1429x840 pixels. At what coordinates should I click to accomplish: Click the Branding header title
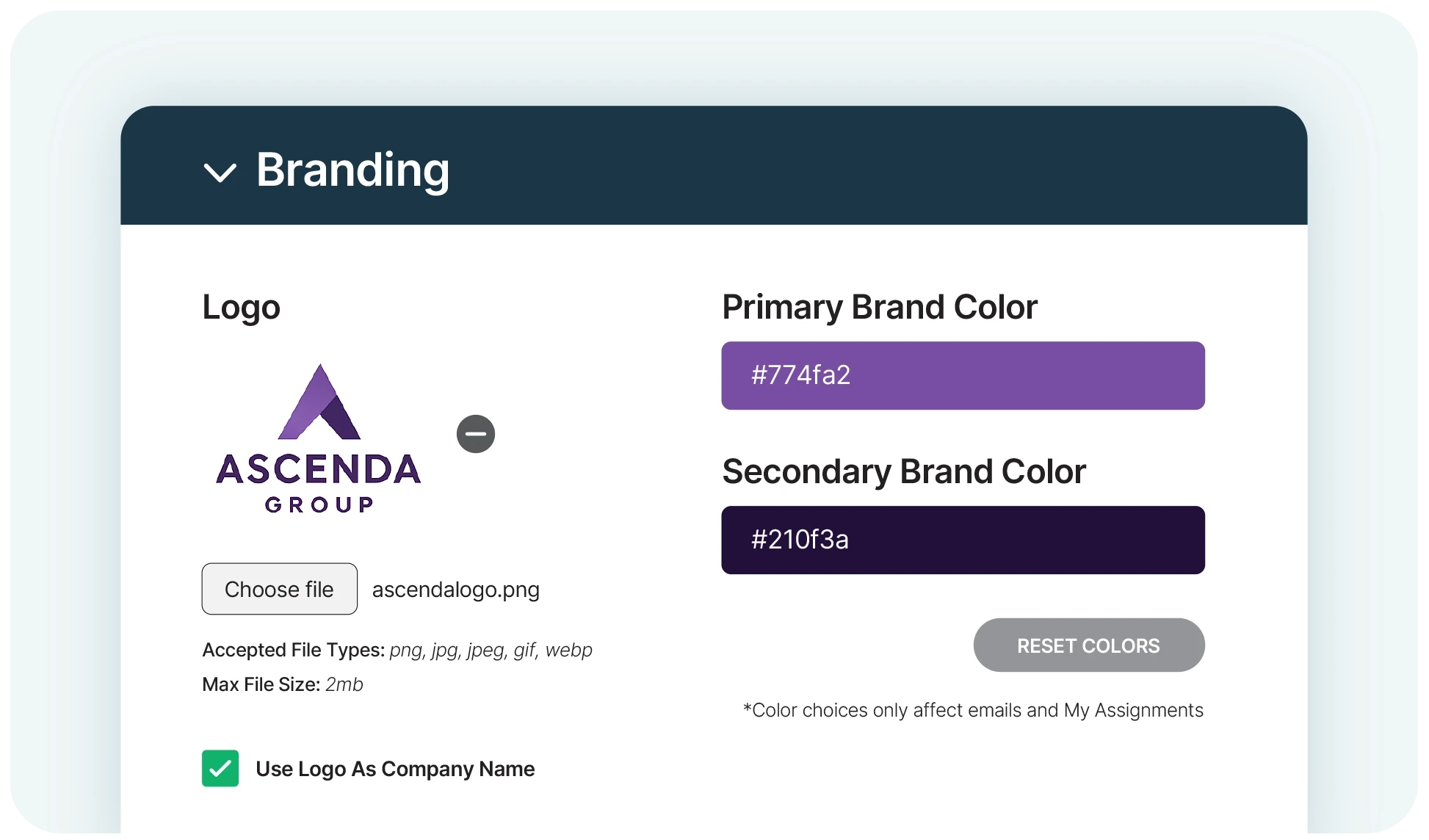352,170
